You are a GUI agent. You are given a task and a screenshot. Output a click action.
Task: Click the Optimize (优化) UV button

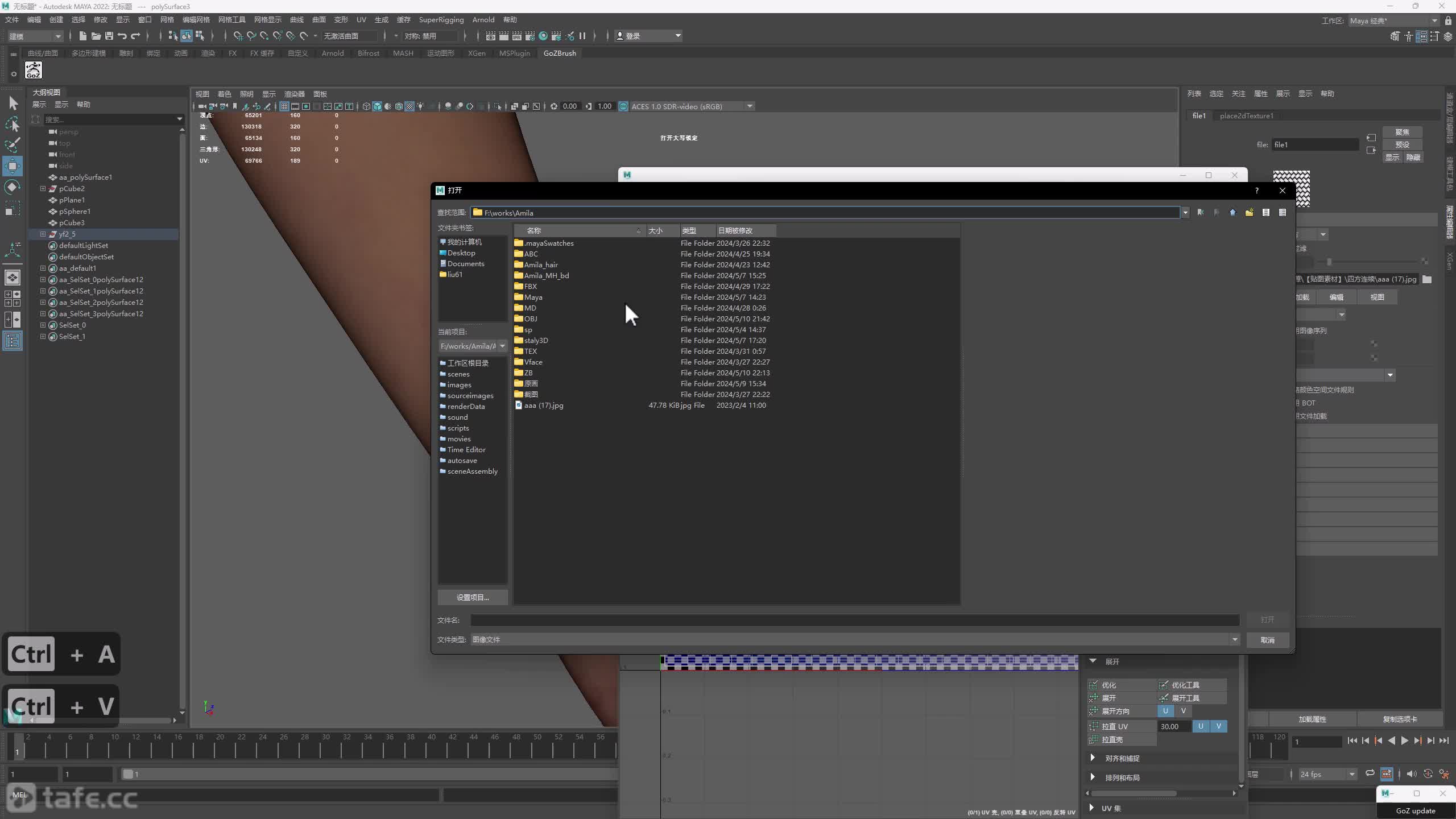pos(1122,685)
